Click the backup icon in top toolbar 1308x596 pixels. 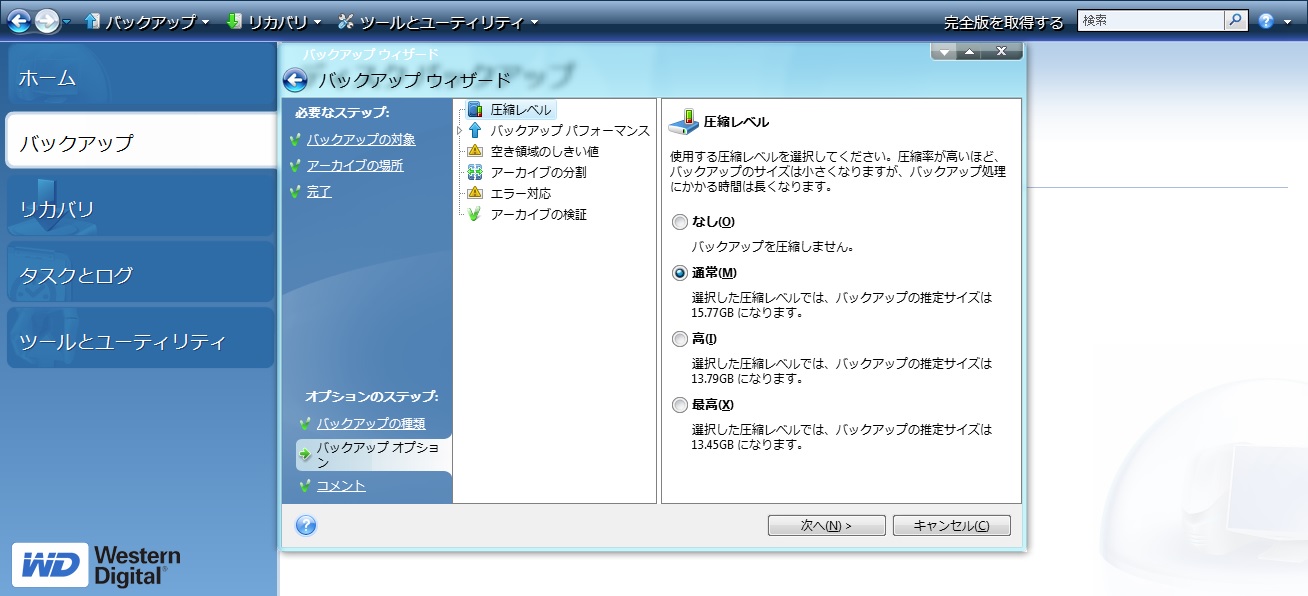click(93, 21)
